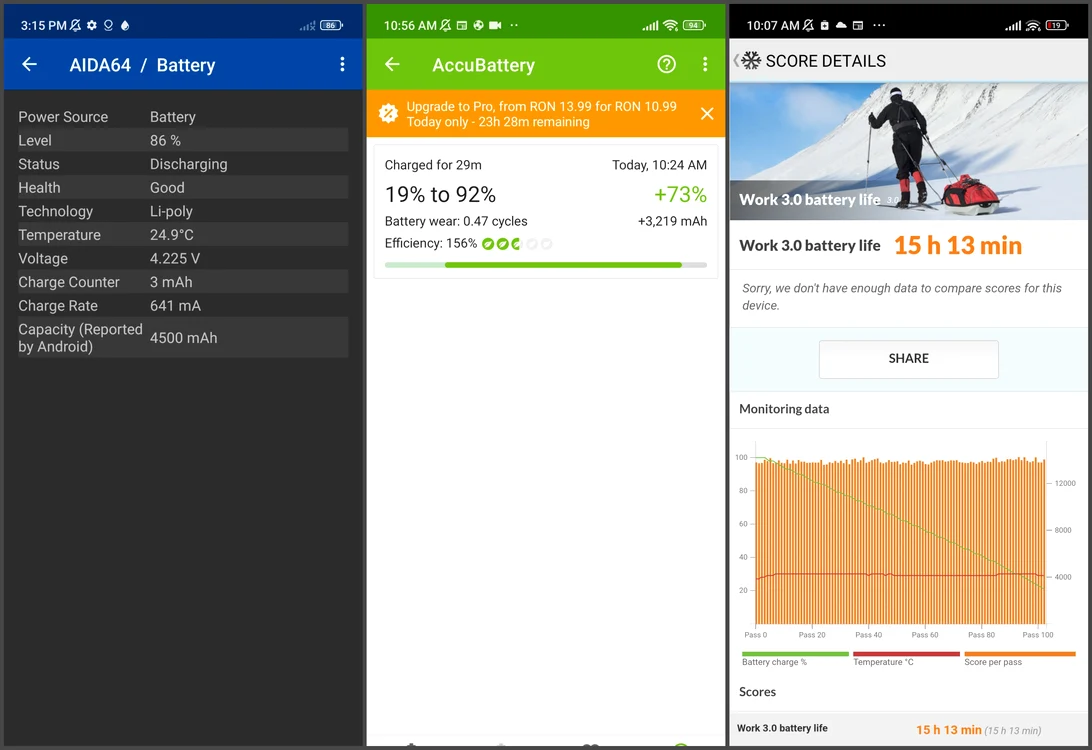Tap the Power Source row in AIDA64

click(x=182, y=117)
